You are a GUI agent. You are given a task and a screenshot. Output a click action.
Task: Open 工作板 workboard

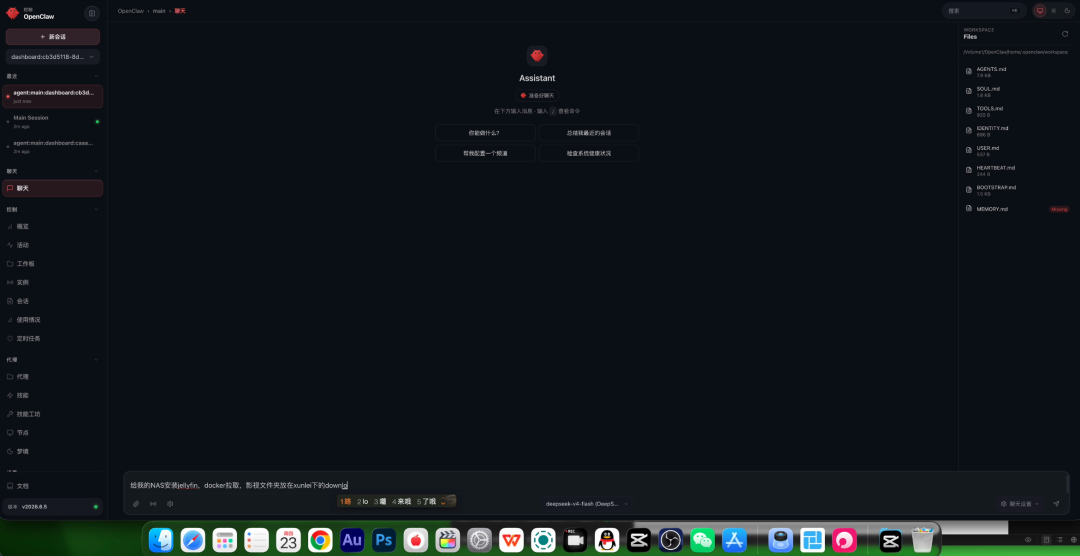click(x=52, y=263)
